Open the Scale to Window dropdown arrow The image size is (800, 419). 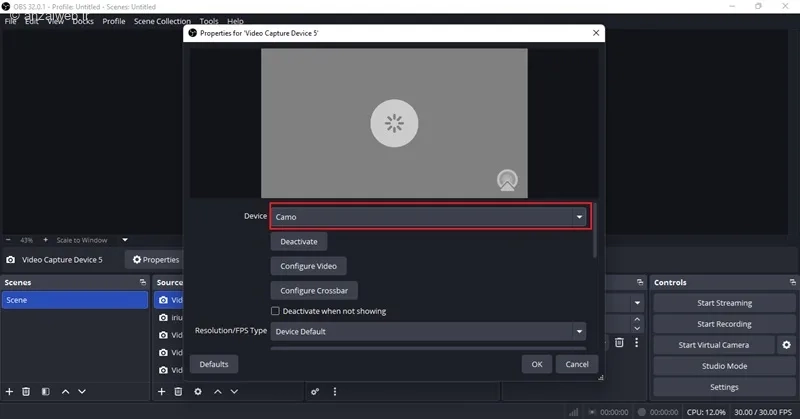click(125, 240)
